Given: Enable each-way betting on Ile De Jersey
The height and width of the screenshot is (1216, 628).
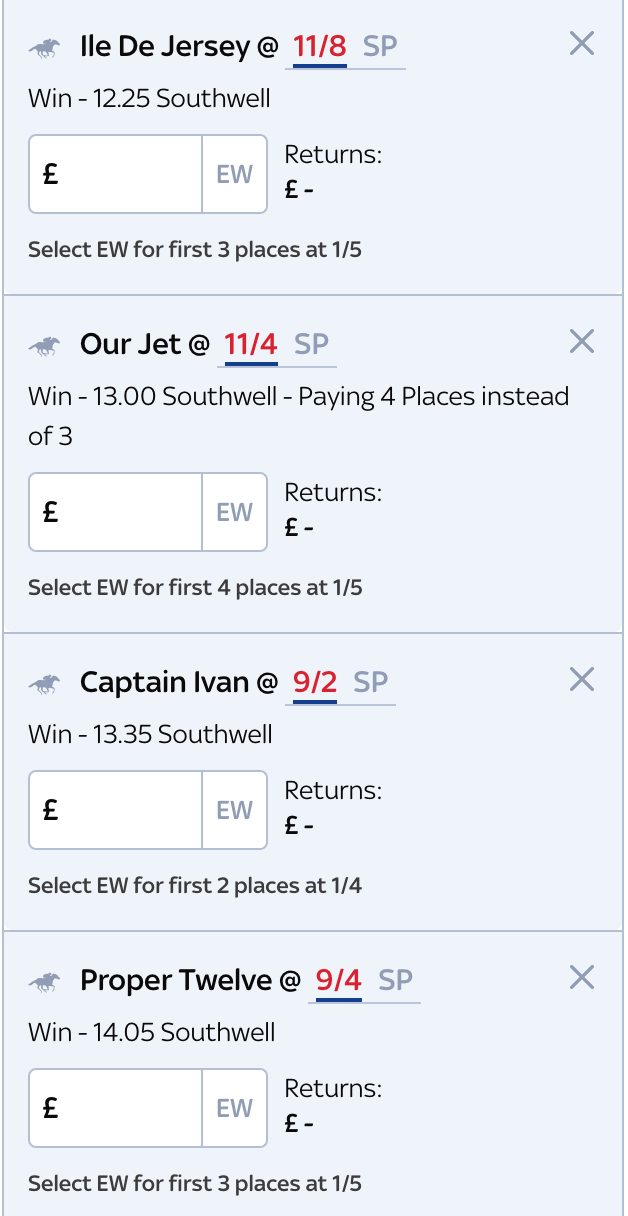Looking at the screenshot, I should click(238, 173).
